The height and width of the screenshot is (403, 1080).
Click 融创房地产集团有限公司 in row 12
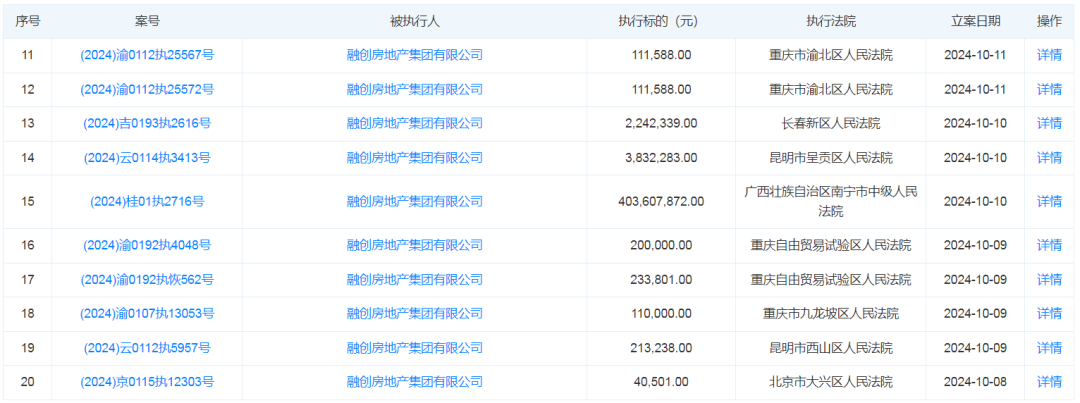tap(415, 90)
